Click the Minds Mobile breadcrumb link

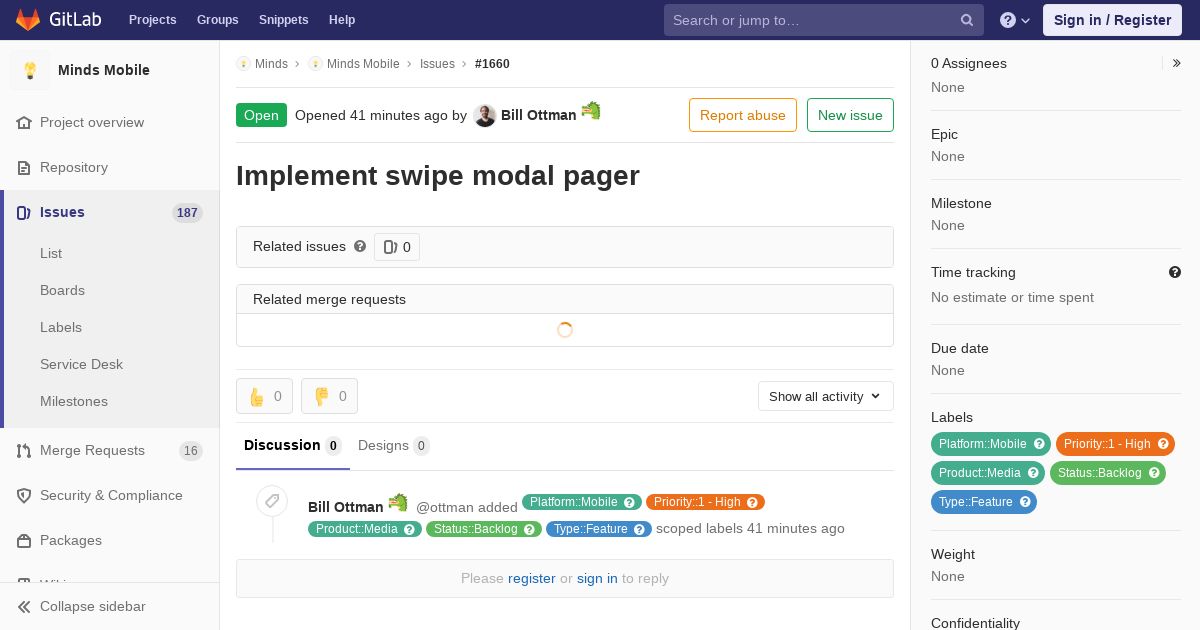coord(363,64)
